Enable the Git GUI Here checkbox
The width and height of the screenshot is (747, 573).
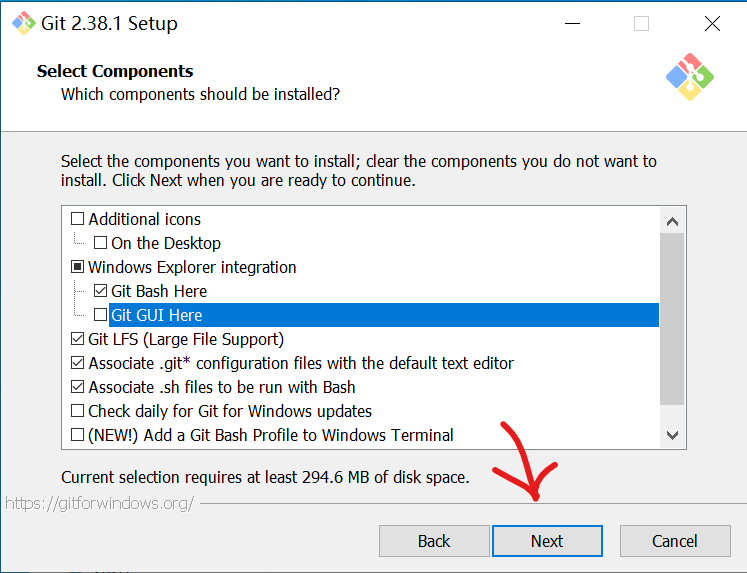pos(101,315)
